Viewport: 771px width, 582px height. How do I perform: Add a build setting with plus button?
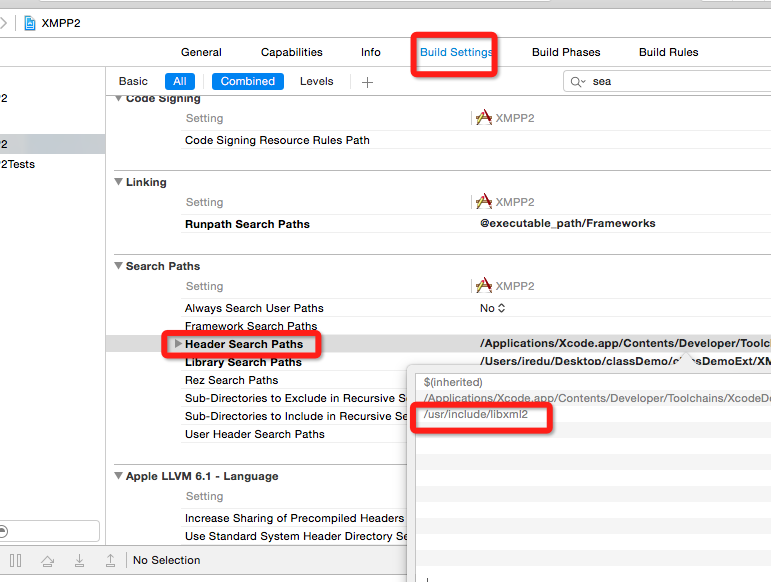[367, 82]
